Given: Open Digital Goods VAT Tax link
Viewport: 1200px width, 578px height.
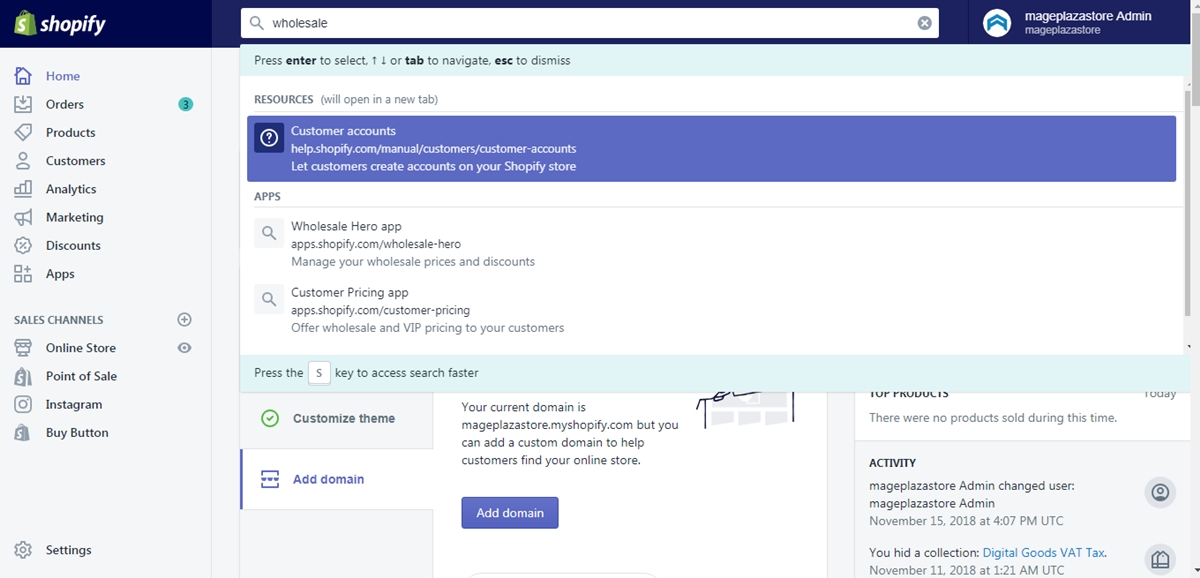Looking at the screenshot, I should pyautogui.click(x=1044, y=552).
